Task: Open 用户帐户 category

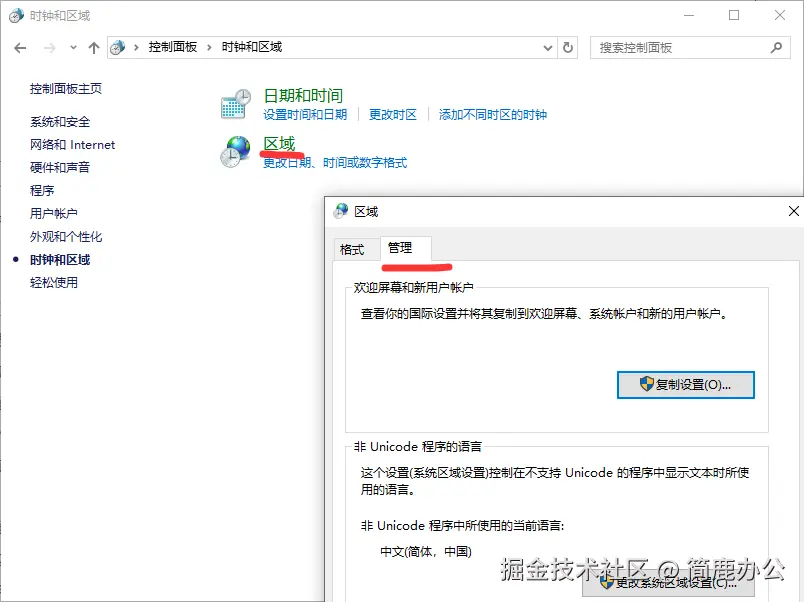Action: tap(54, 212)
